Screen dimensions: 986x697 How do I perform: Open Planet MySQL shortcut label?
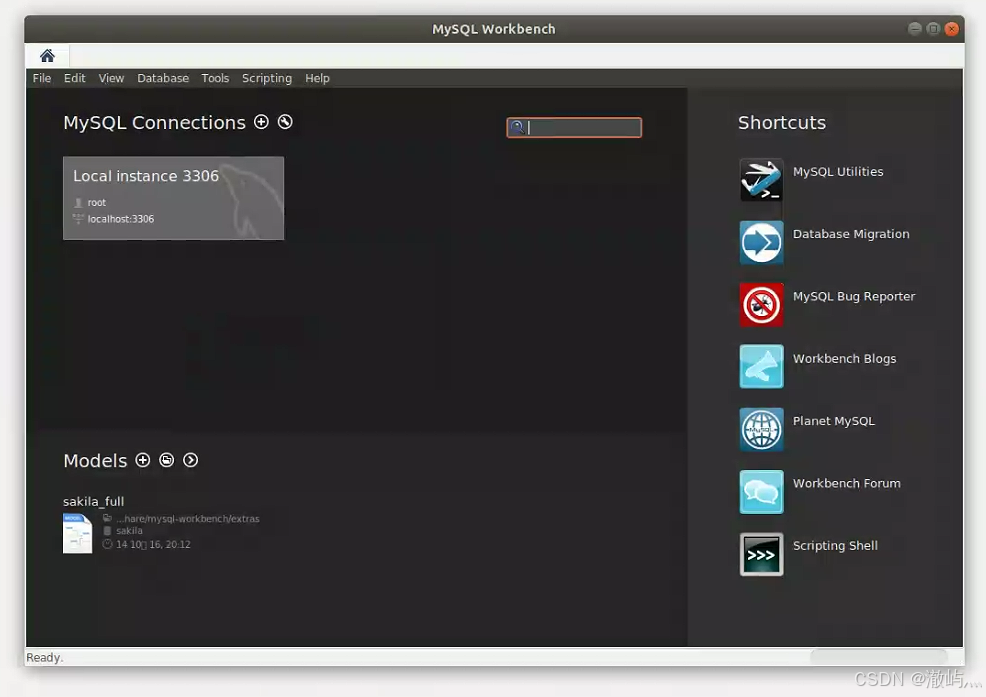(834, 421)
